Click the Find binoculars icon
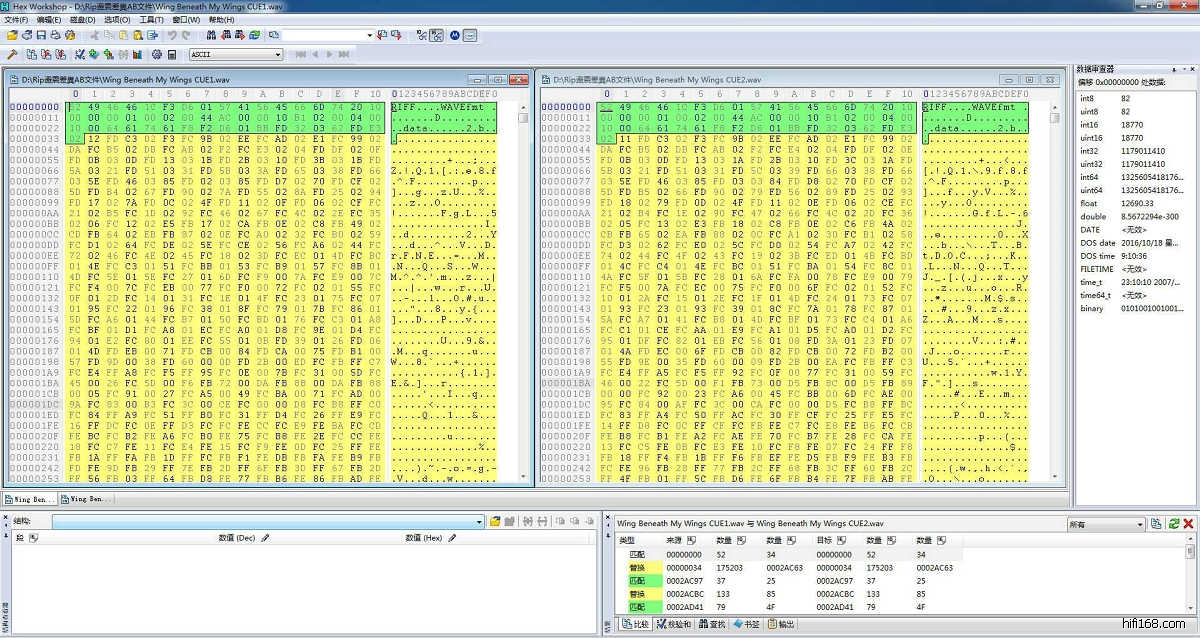Viewport: 1200px width, 638px height. (210, 35)
